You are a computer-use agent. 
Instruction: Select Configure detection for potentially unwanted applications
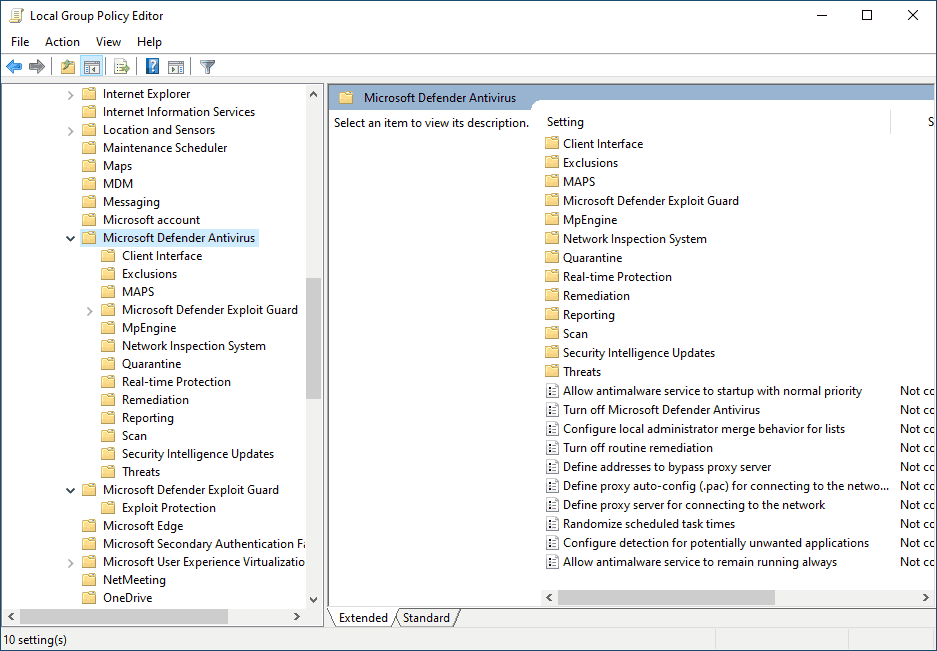716,543
